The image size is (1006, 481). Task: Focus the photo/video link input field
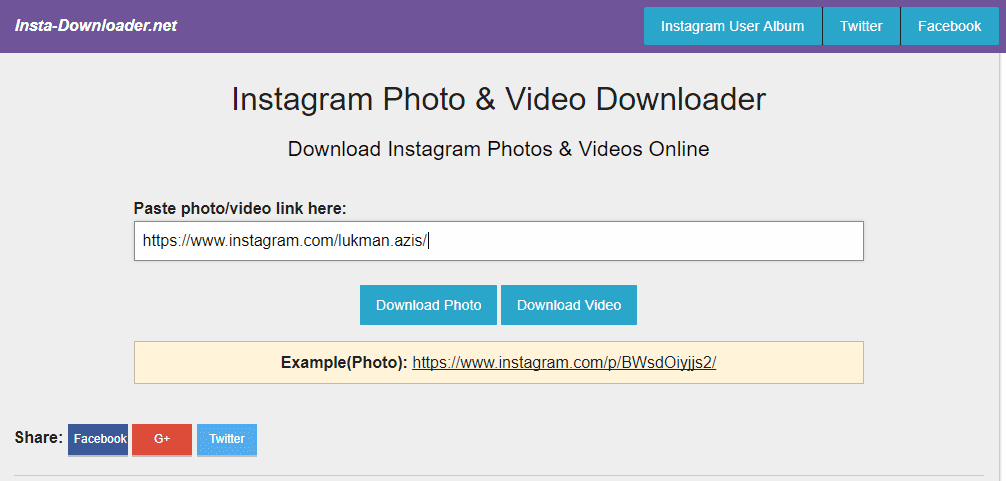point(499,241)
